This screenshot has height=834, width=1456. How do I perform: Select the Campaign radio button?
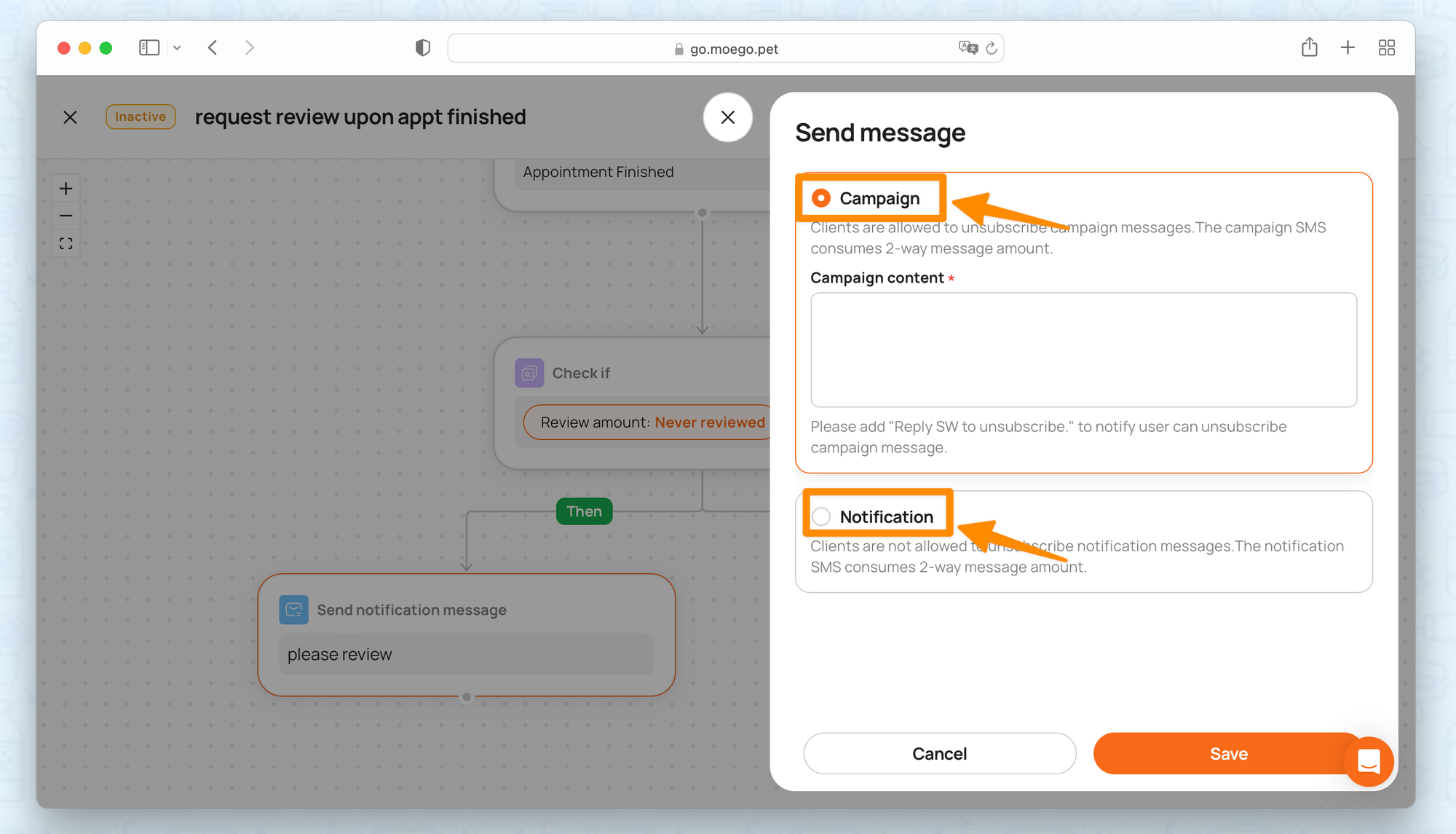[821, 198]
